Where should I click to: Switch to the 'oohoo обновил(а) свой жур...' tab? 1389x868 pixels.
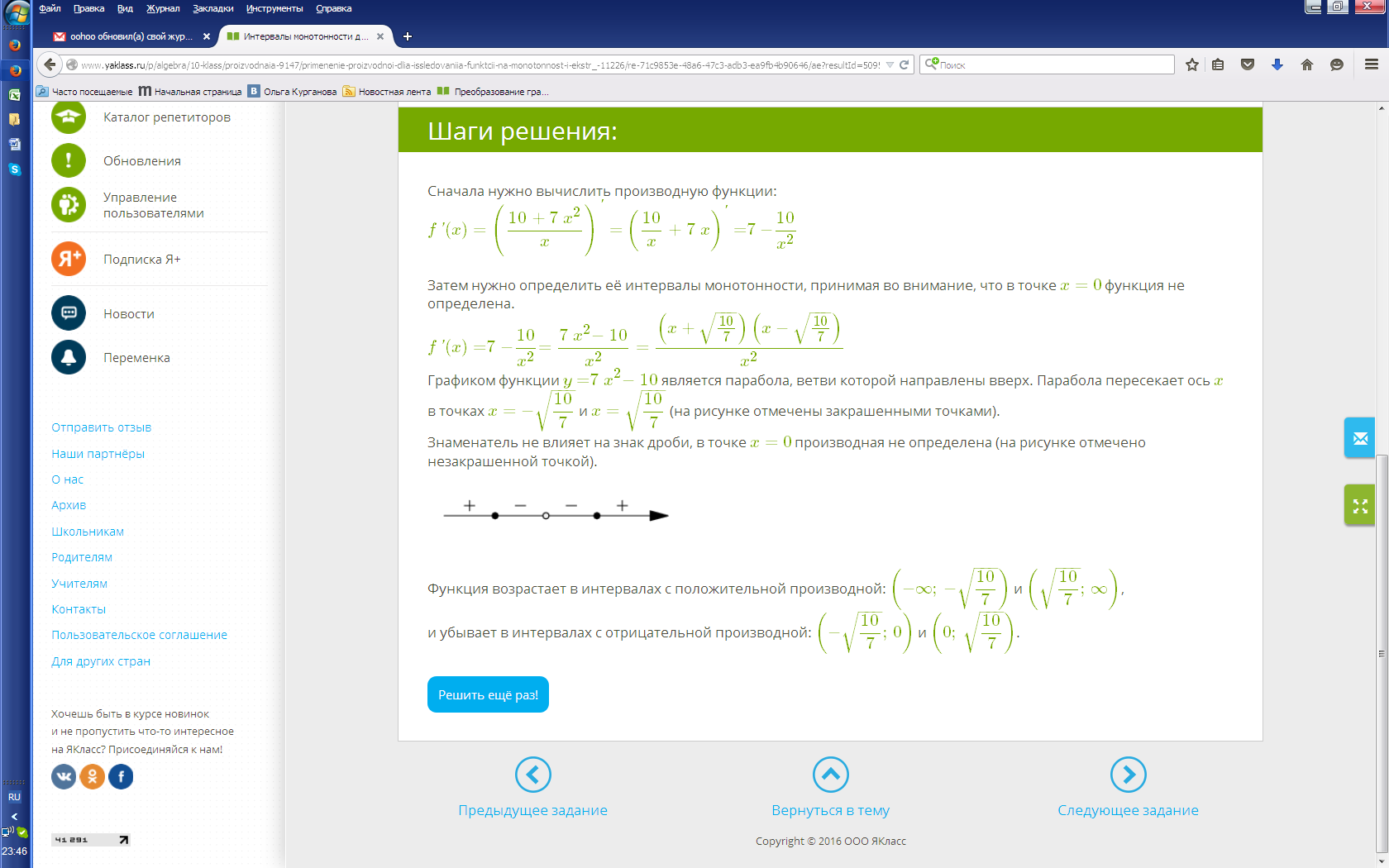tap(131, 36)
